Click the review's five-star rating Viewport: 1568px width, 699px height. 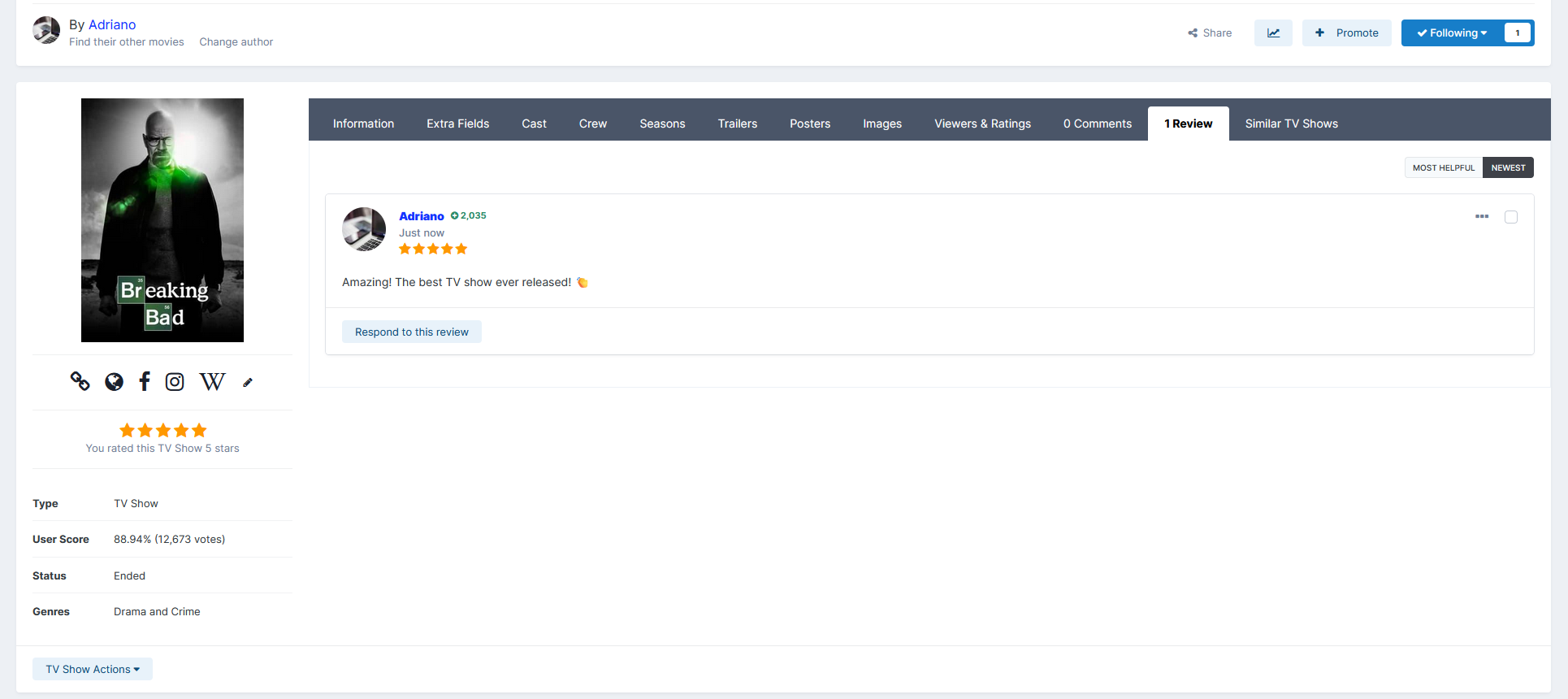click(433, 249)
